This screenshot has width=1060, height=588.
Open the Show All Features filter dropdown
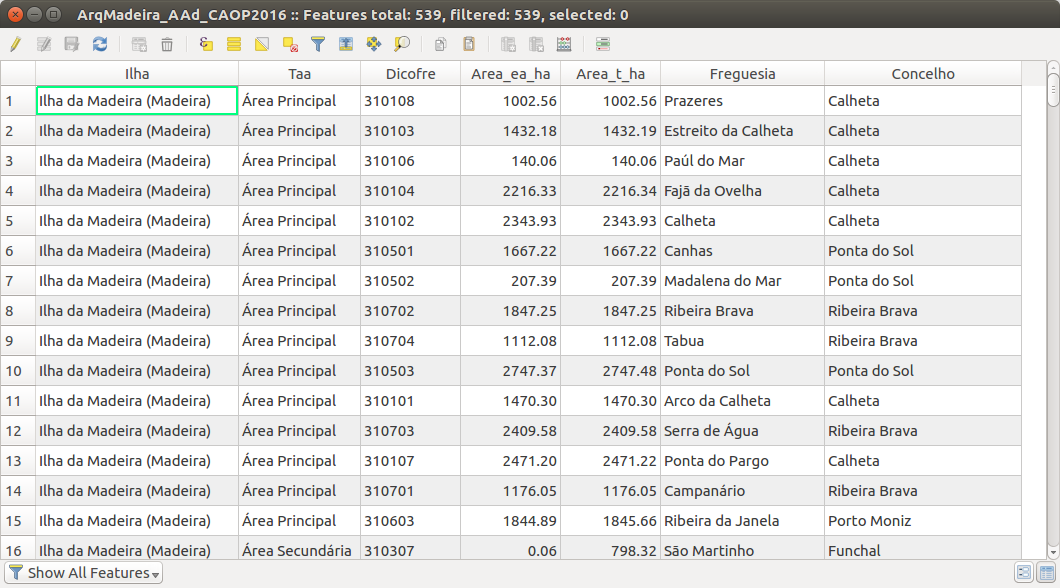coord(83,572)
